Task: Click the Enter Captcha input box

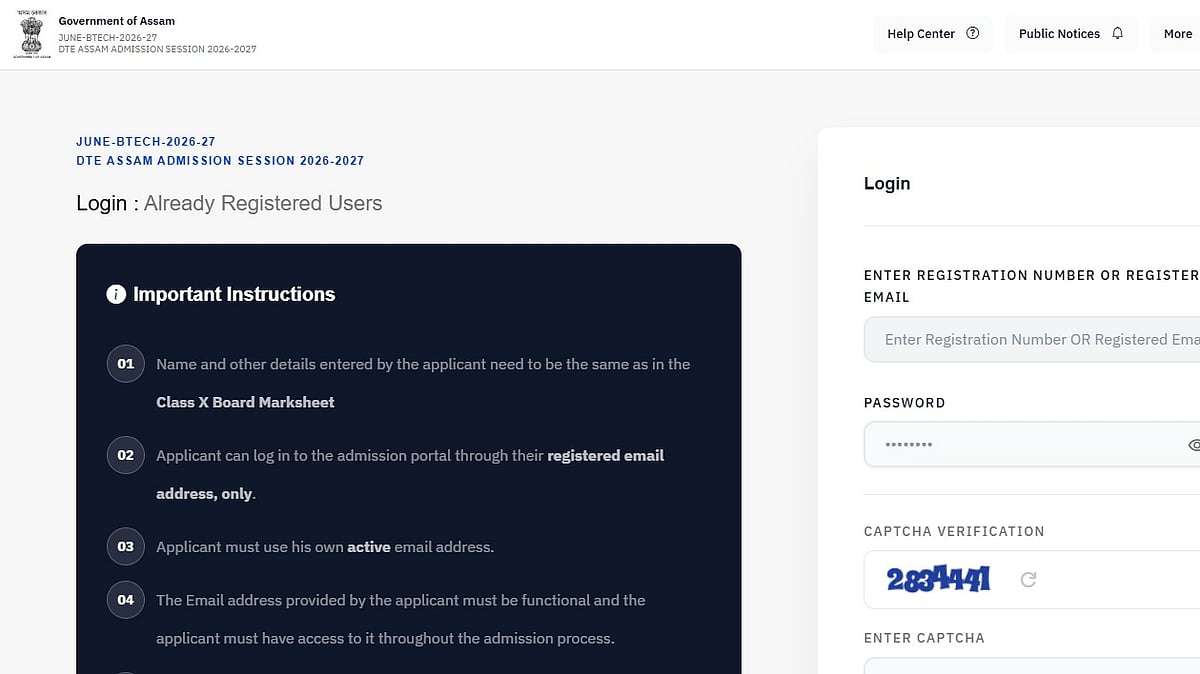Action: click(x=1032, y=666)
